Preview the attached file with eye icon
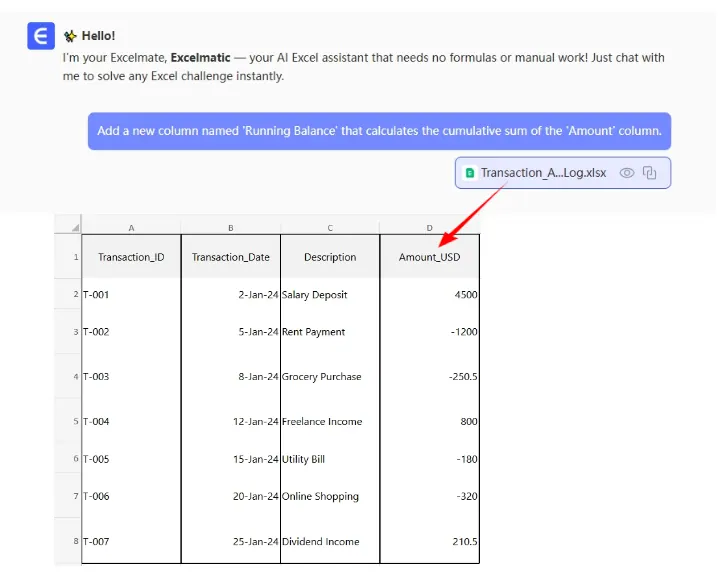 click(x=627, y=173)
